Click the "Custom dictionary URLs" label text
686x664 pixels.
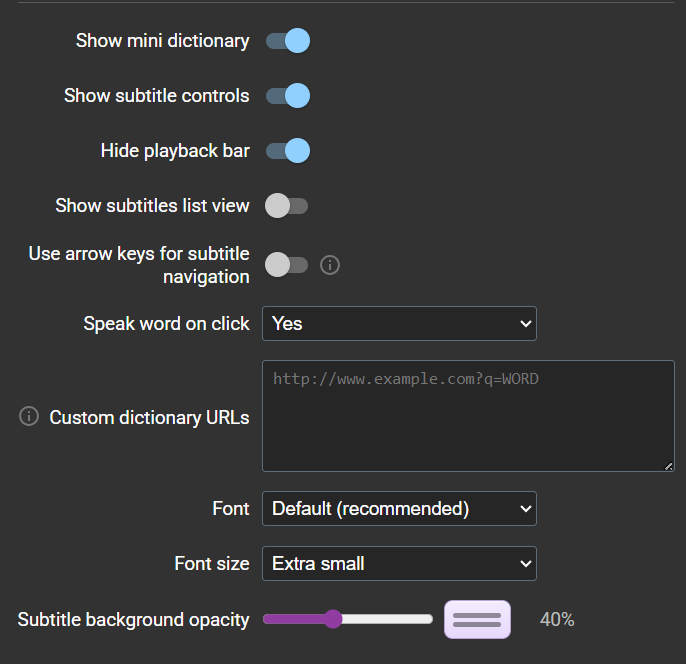149,418
